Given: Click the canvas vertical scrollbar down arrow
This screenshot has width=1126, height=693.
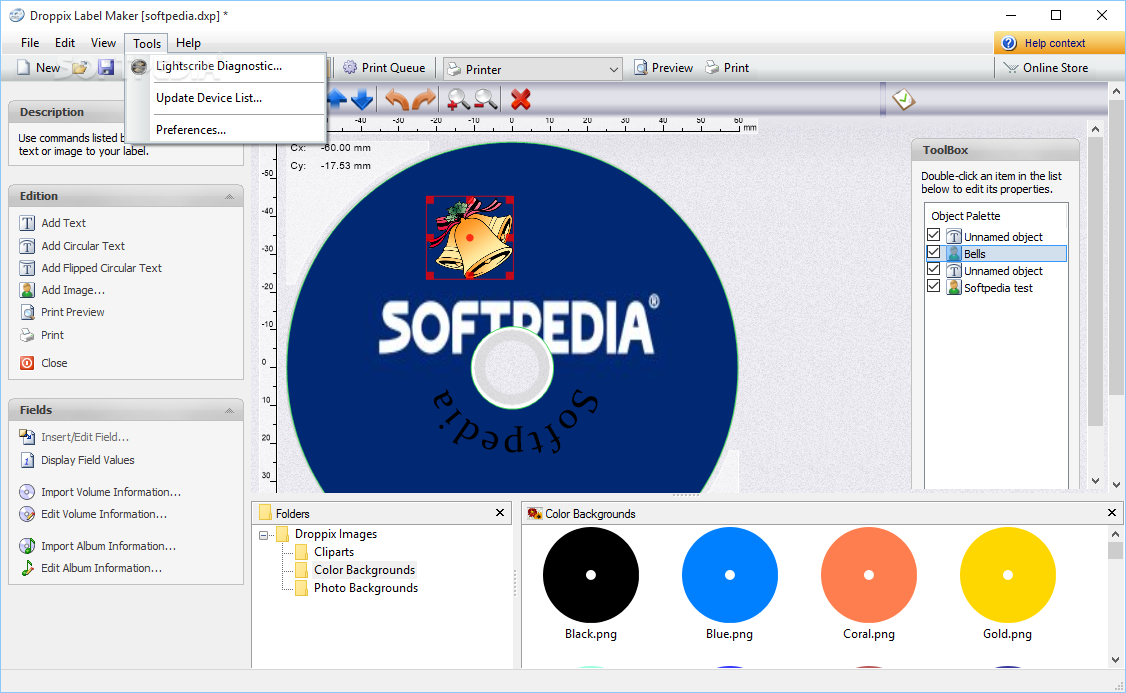Looking at the screenshot, I should click(x=1095, y=481).
